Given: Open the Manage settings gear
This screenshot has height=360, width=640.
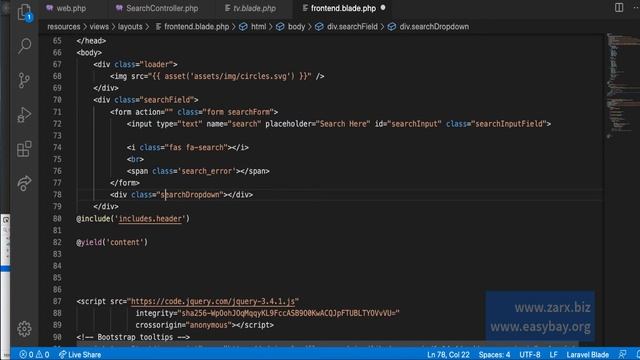Looking at the screenshot, I should coord(24,329).
